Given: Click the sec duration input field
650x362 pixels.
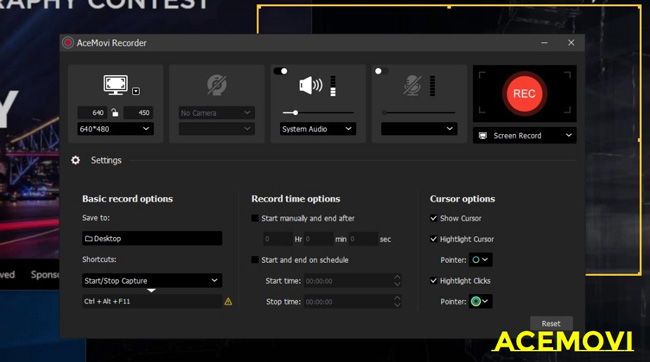Looking at the screenshot, I should click(x=363, y=239).
